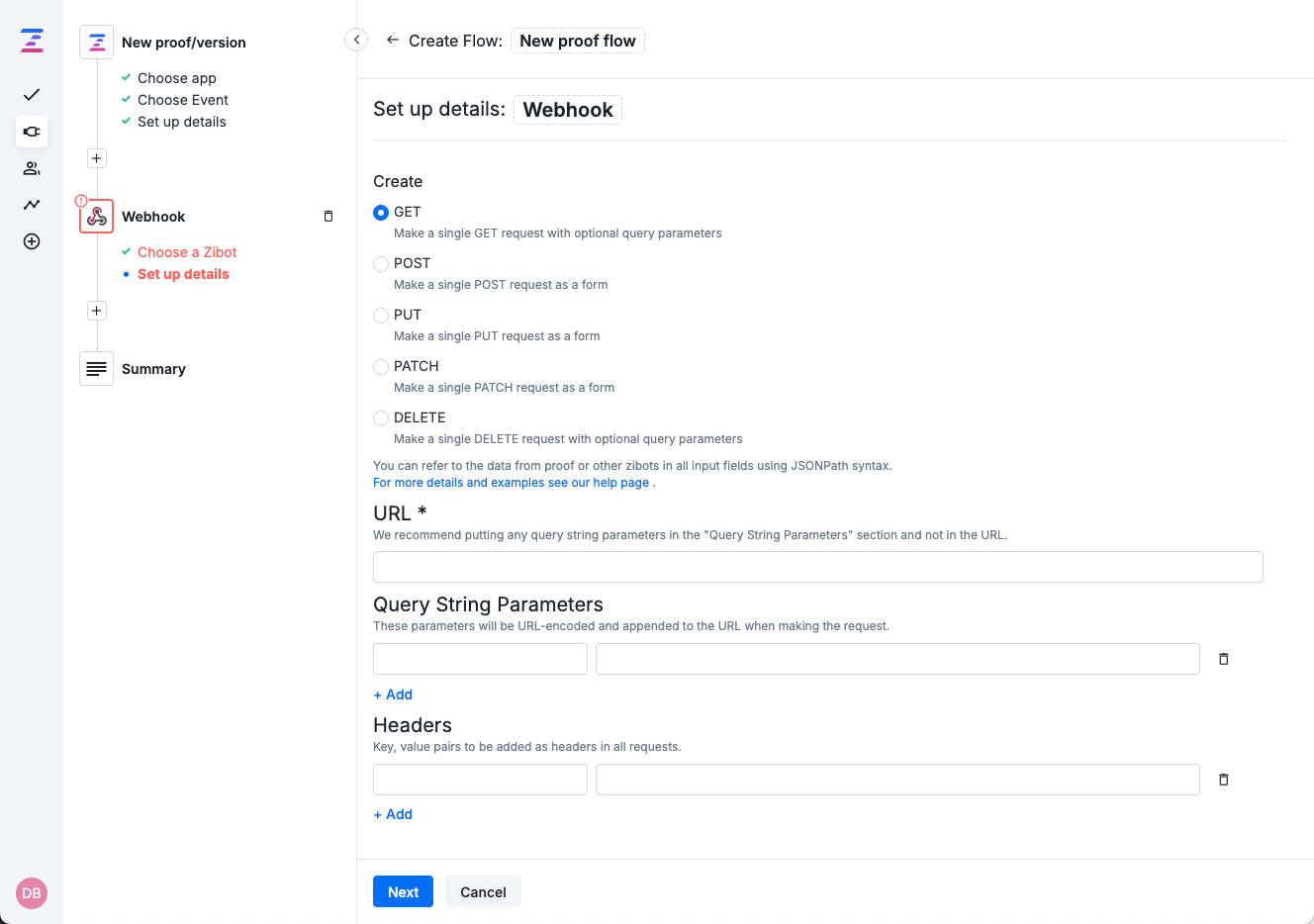Collapse the flow panel with the circled chevron

click(355, 39)
